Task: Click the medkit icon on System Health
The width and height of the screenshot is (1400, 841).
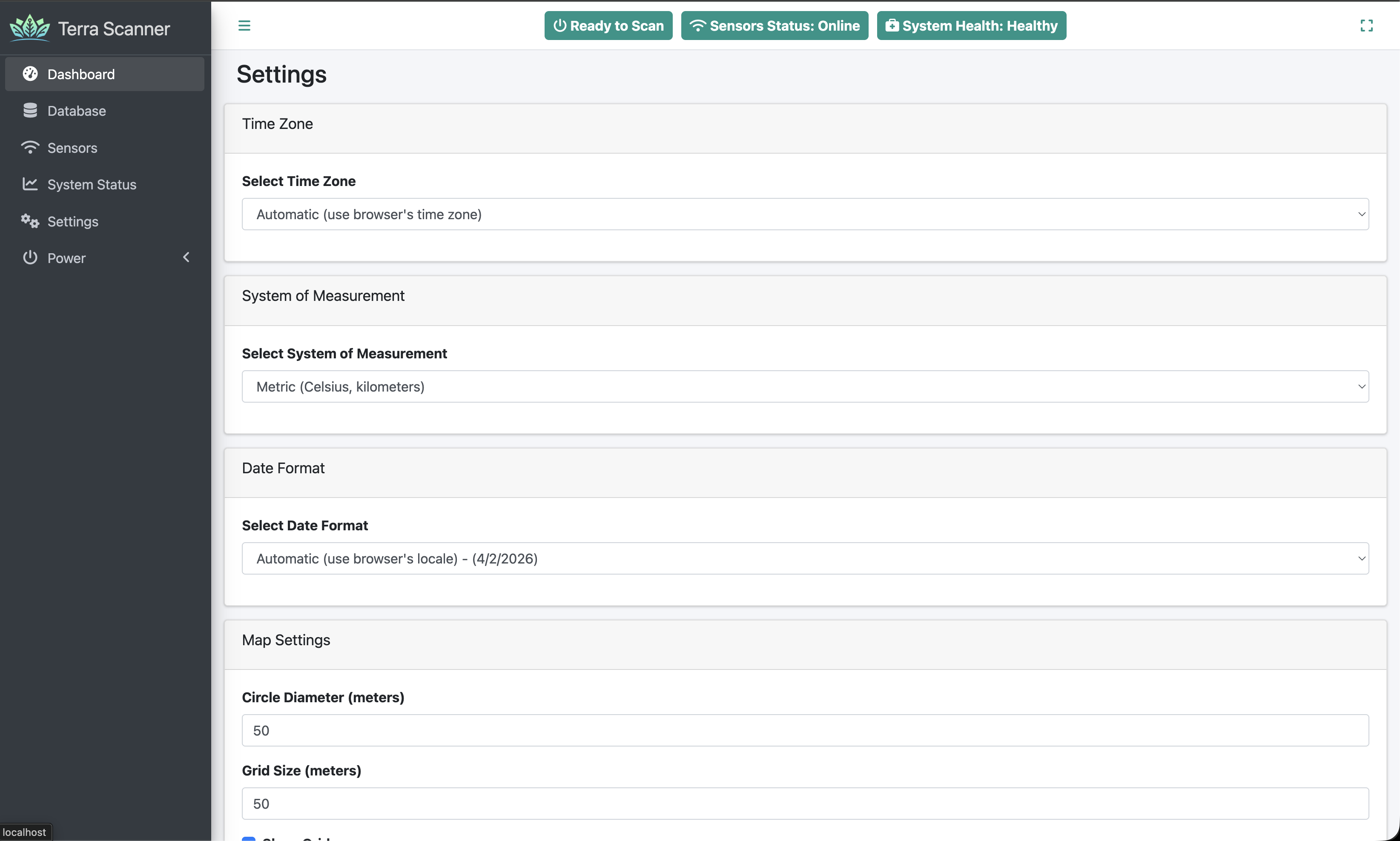Action: click(x=892, y=25)
